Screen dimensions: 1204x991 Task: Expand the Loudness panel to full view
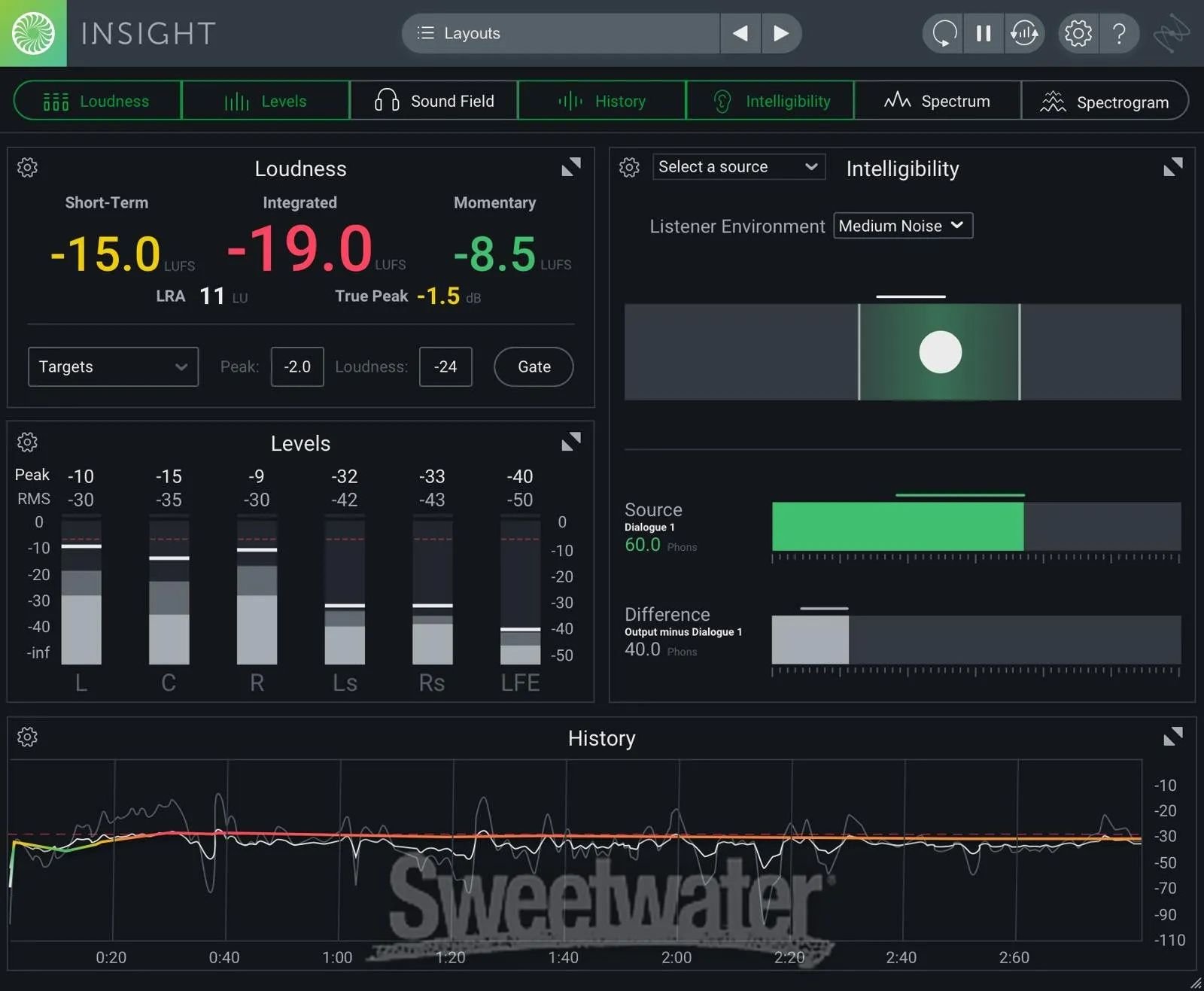click(571, 167)
